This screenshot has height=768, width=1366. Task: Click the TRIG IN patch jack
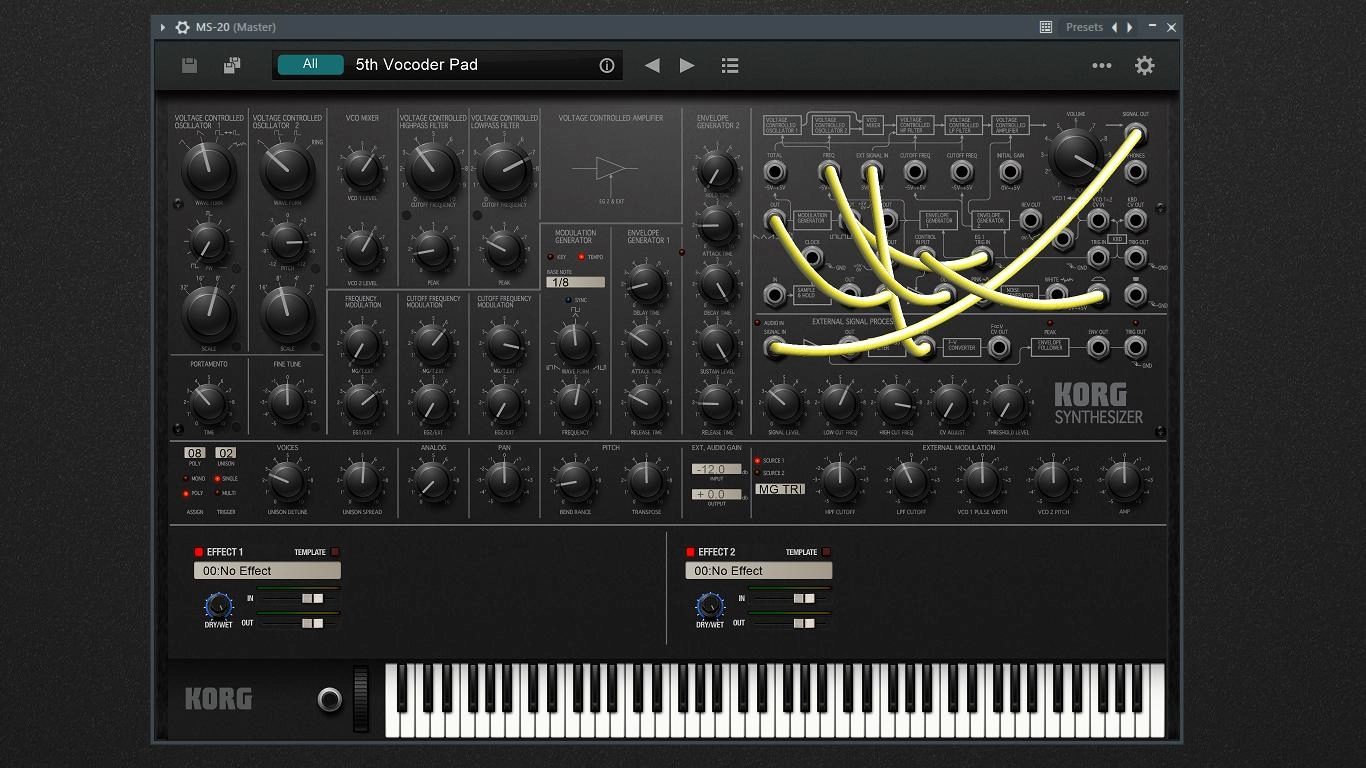[x=1098, y=257]
